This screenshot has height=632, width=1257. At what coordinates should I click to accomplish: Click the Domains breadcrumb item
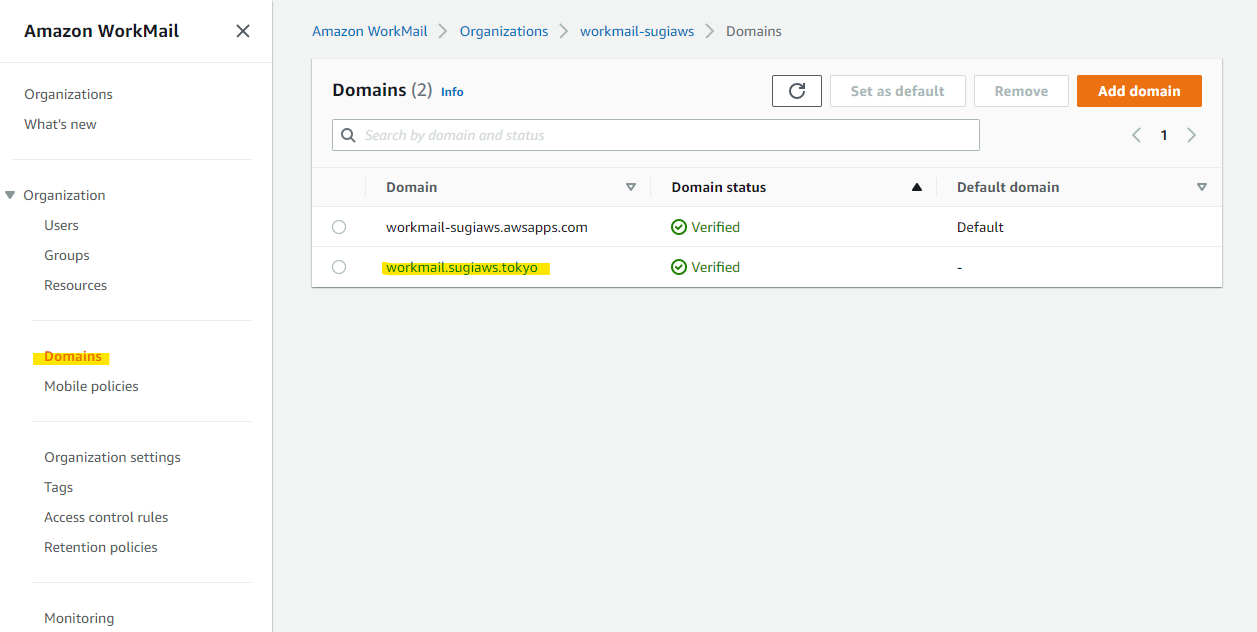pos(754,31)
